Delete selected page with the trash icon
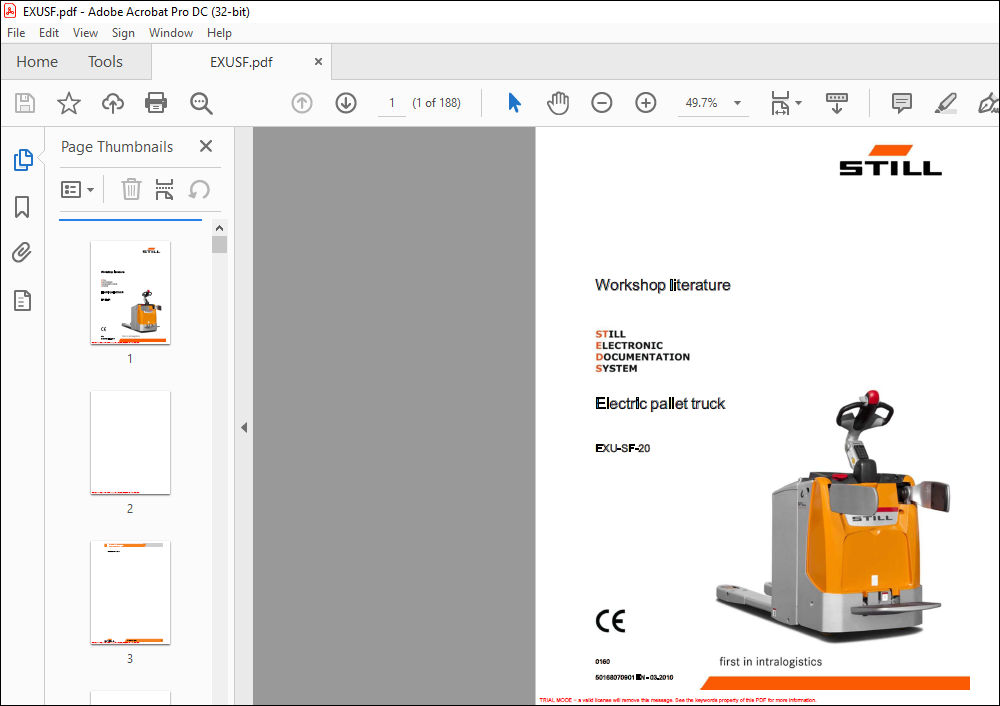Screen dimensions: 1000x706 click(131, 189)
